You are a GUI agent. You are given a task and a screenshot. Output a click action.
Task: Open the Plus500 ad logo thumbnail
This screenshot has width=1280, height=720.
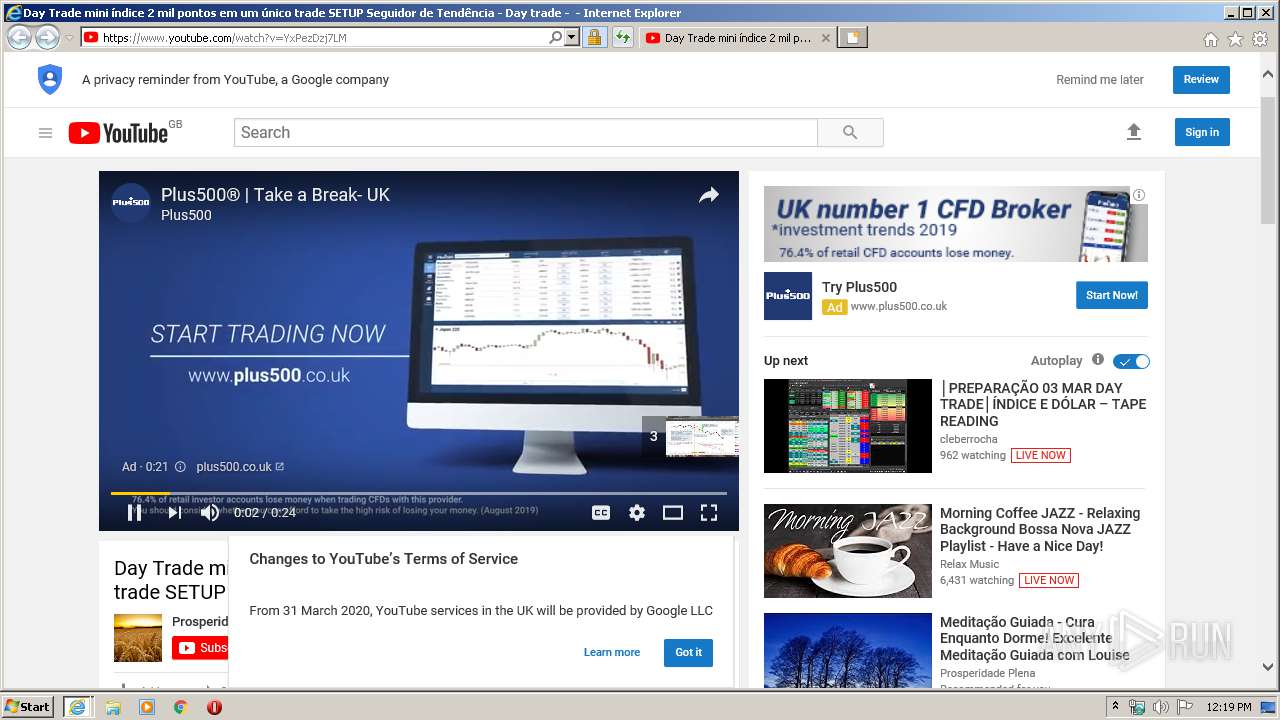coord(788,296)
